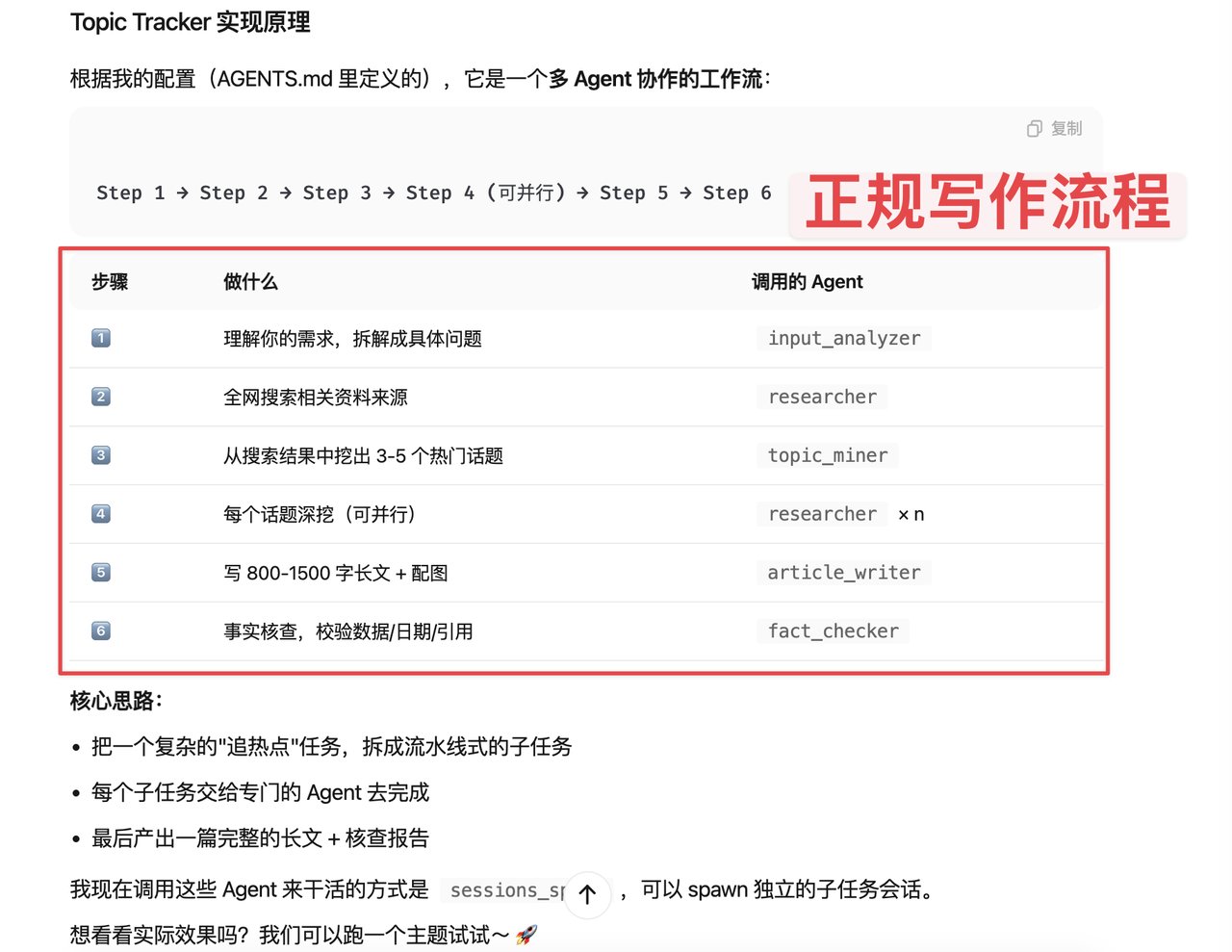Click researcher tag in the 全网搜索 row
This screenshot has width=1232, height=952.
click(822, 397)
